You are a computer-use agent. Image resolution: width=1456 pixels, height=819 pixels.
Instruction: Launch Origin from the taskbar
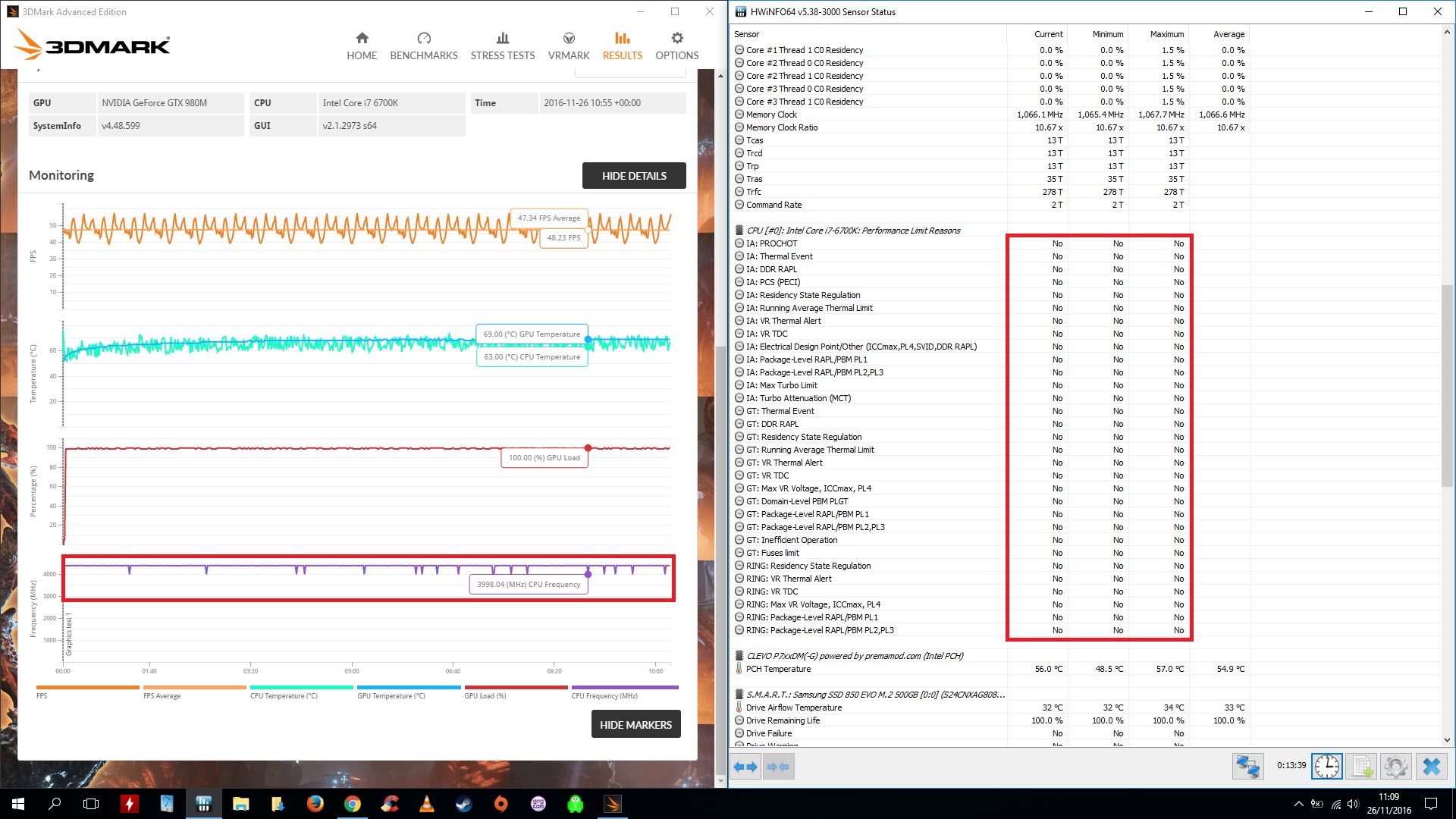pos(500,804)
